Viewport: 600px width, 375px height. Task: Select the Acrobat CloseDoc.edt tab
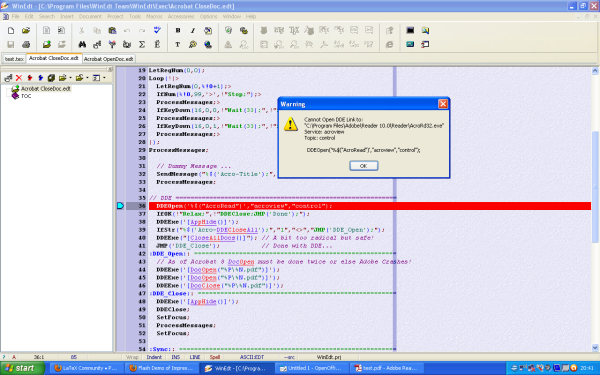pyautogui.click(x=54, y=58)
